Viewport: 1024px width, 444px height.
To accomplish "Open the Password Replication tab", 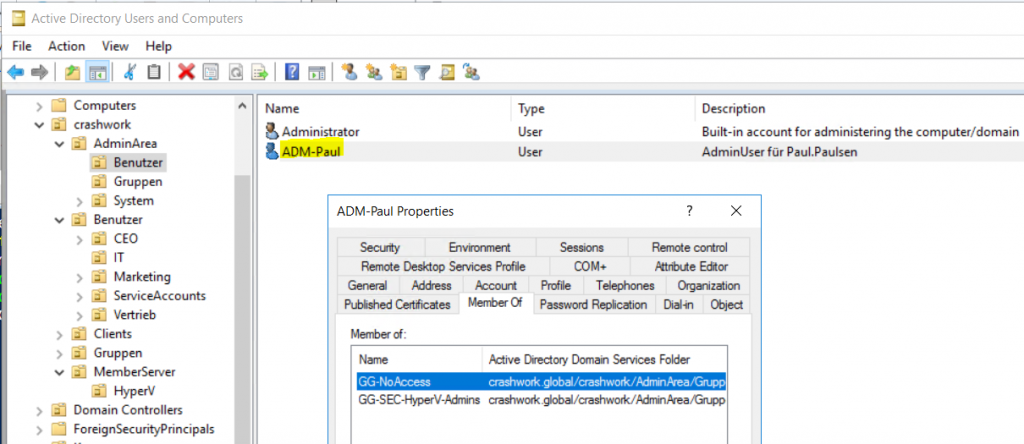I will 593,304.
